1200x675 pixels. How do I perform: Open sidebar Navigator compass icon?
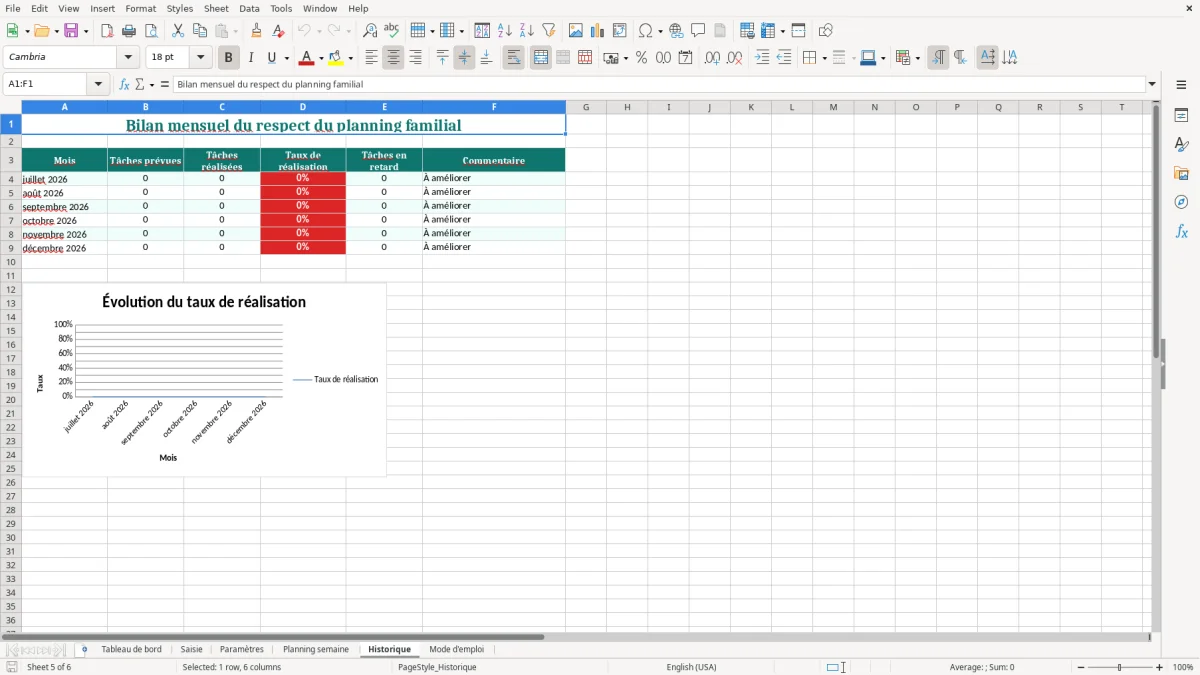(x=1181, y=202)
